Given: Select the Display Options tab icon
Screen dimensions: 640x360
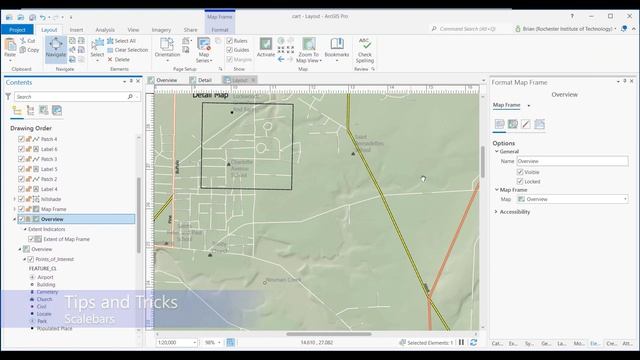Looking at the screenshot, I should coord(513,124).
